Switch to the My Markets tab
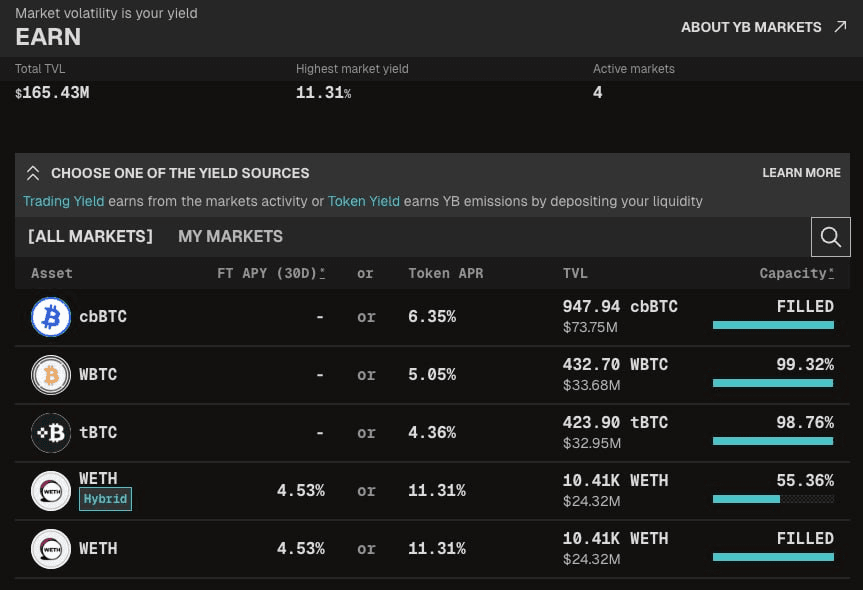Image resolution: width=863 pixels, height=590 pixels. click(x=230, y=237)
